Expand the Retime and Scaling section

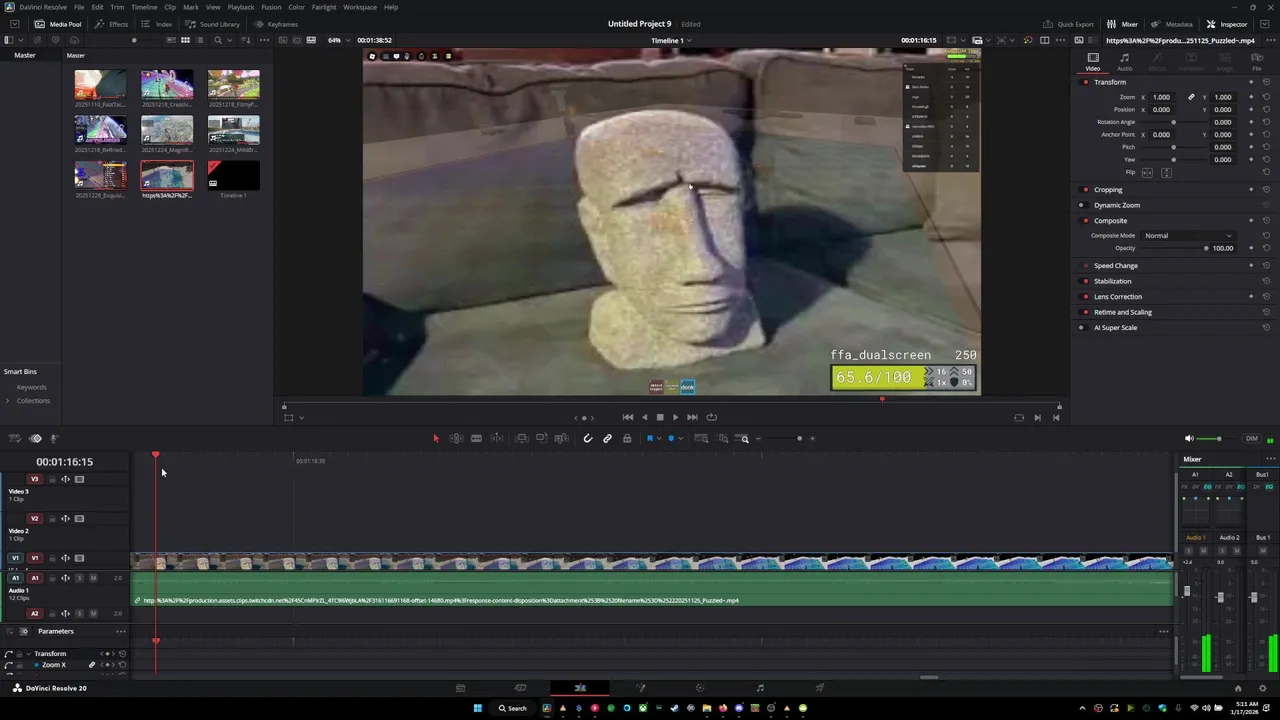tap(1123, 312)
